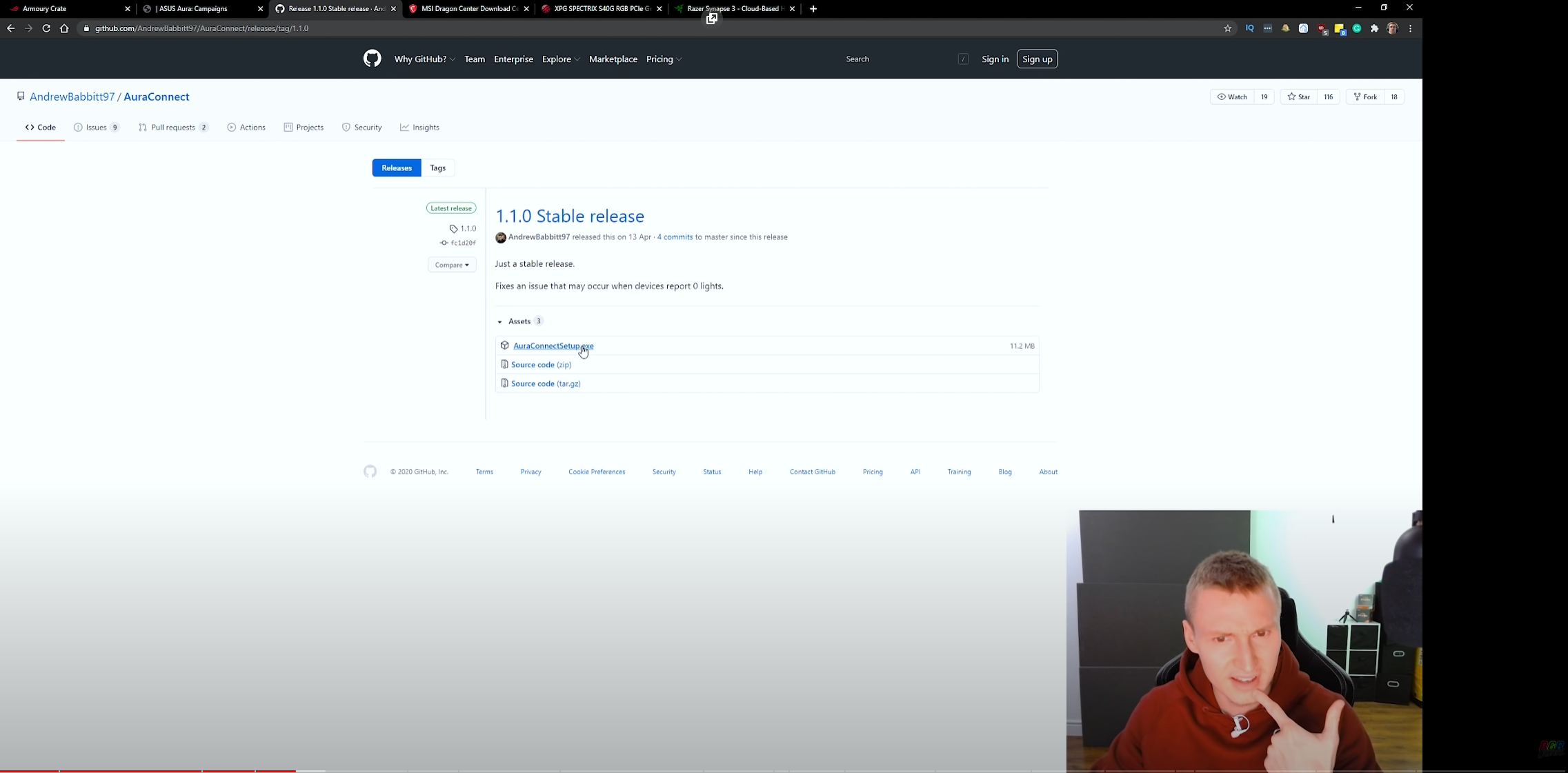Viewport: 1568px width, 773px height.
Task: Click commit hash fc1d20f
Action: [463, 243]
